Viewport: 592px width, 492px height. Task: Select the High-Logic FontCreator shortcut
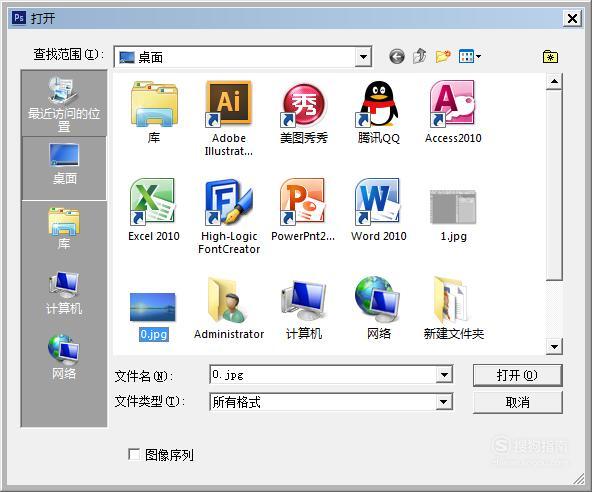click(228, 216)
